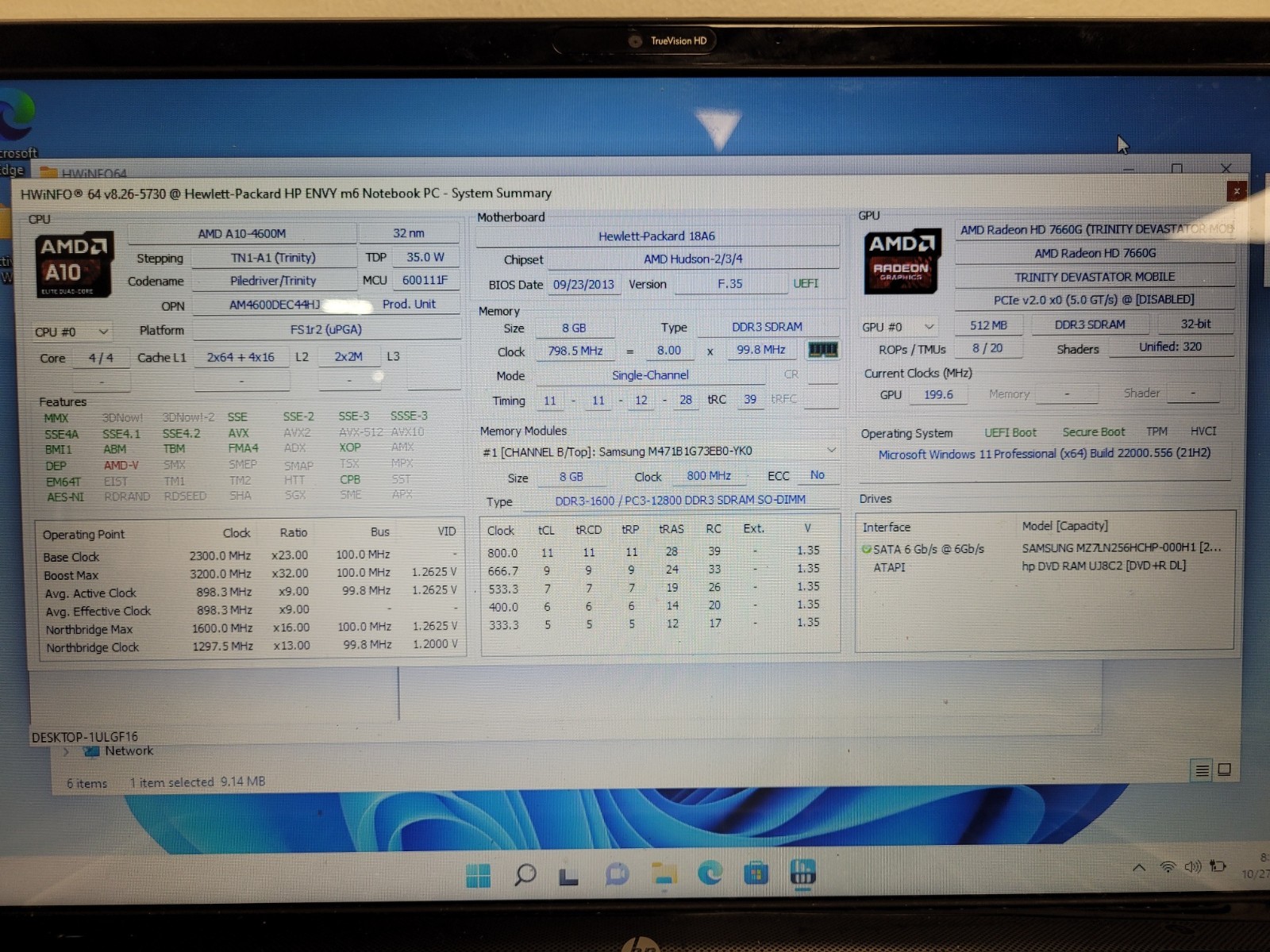Image resolution: width=1270 pixels, height=952 pixels.
Task: Click the Secure Boot indicator label
Action: point(1094,432)
